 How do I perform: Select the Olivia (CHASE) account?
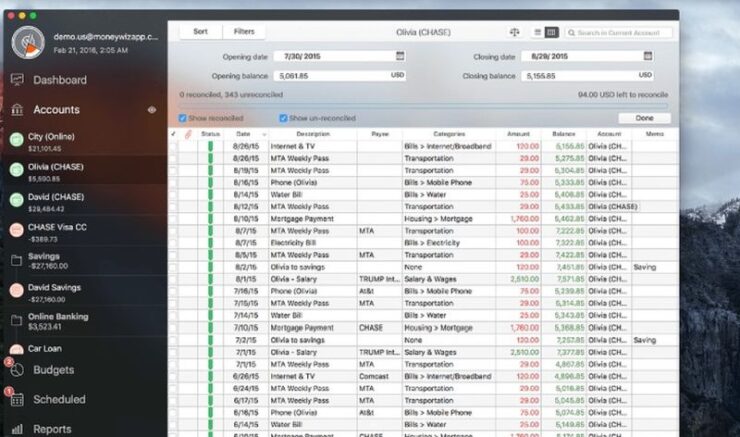pyautogui.click(x=85, y=171)
